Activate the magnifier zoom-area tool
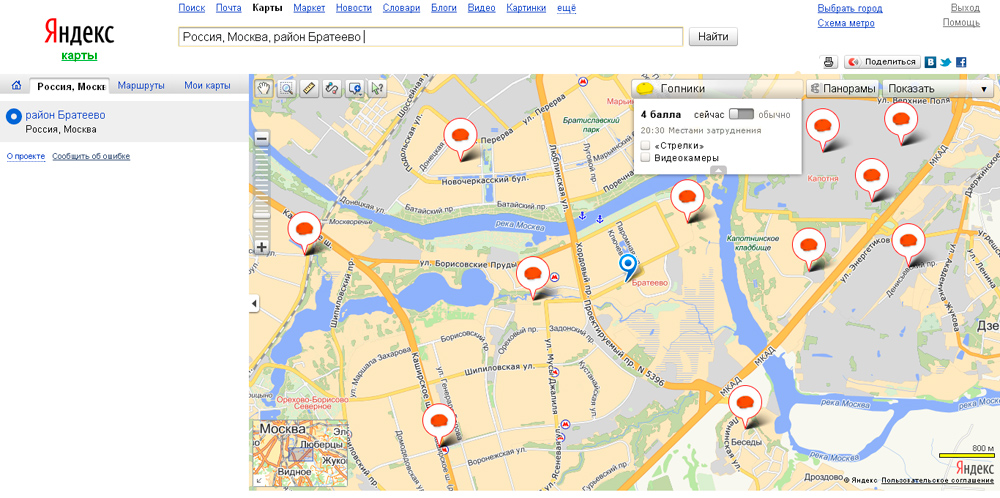 click(x=286, y=88)
